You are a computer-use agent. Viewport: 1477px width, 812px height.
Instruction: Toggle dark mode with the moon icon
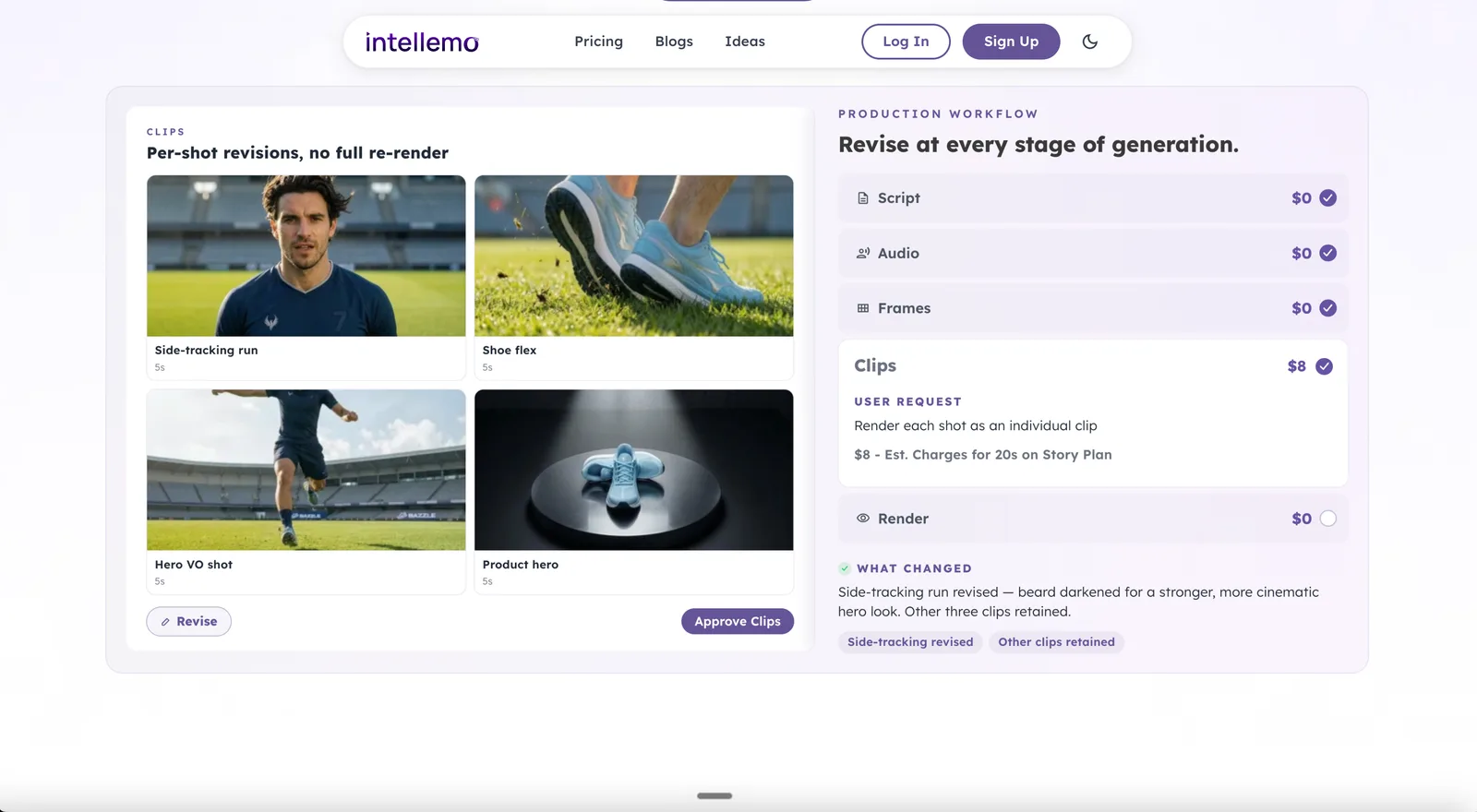pos(1089,42)
